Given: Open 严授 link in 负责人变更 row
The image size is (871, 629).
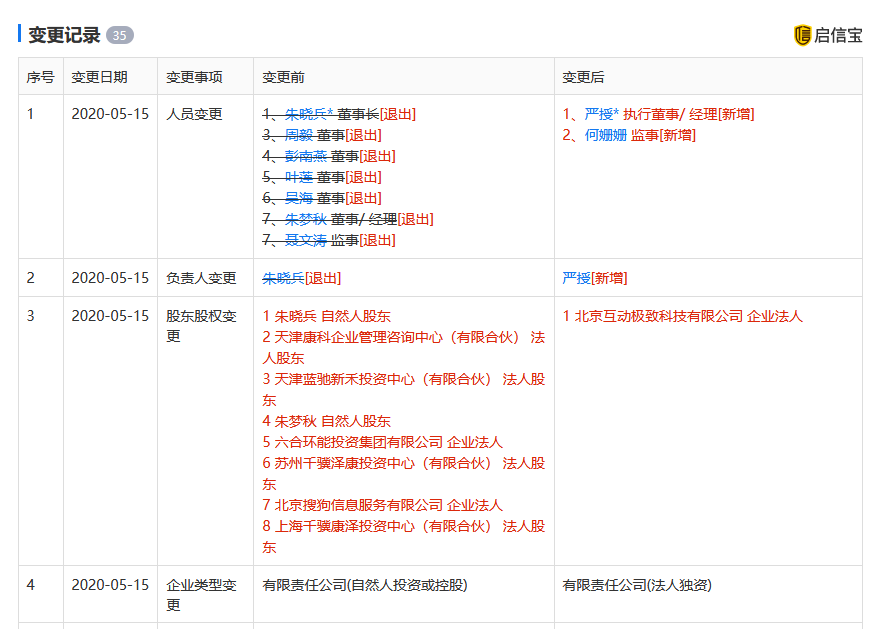Looking at the screenshot, I should [576, 278].
